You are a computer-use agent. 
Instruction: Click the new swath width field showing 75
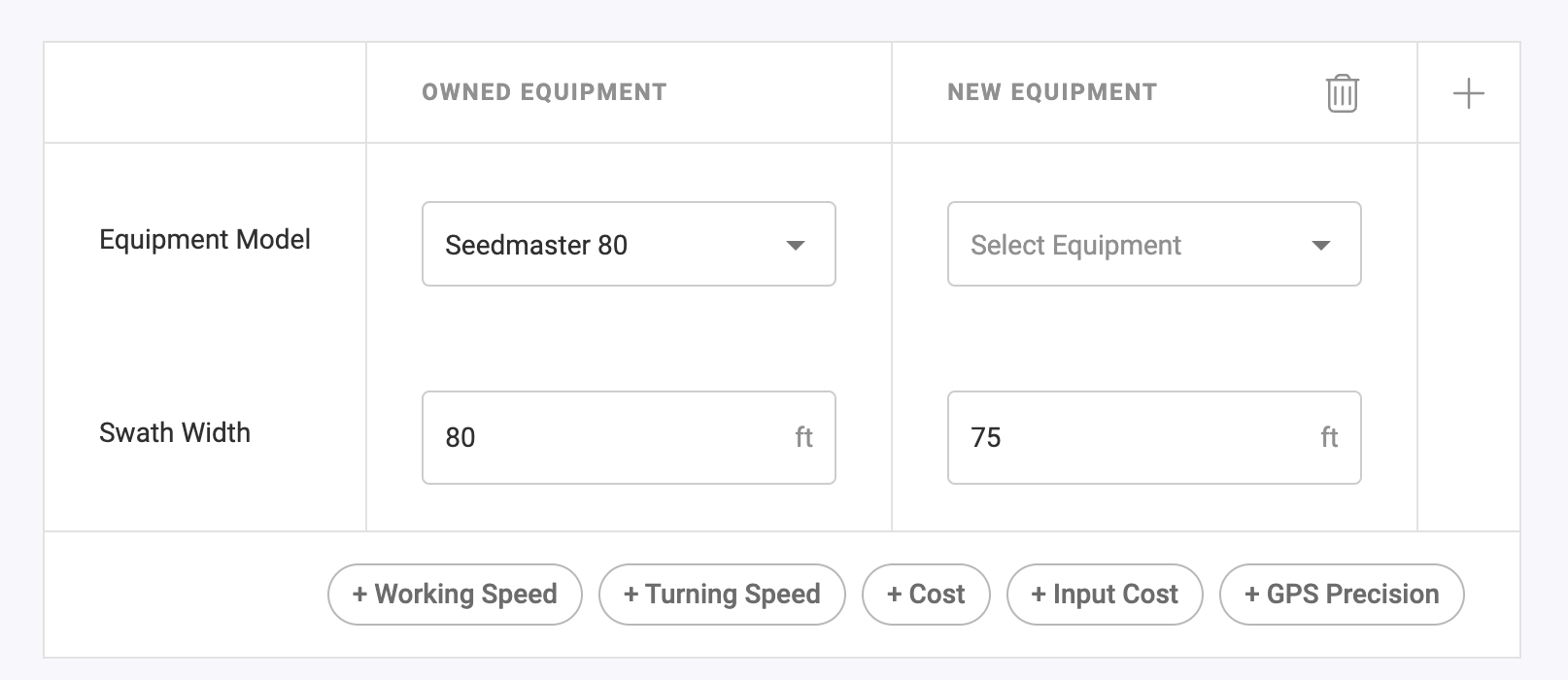point(1137,437)
